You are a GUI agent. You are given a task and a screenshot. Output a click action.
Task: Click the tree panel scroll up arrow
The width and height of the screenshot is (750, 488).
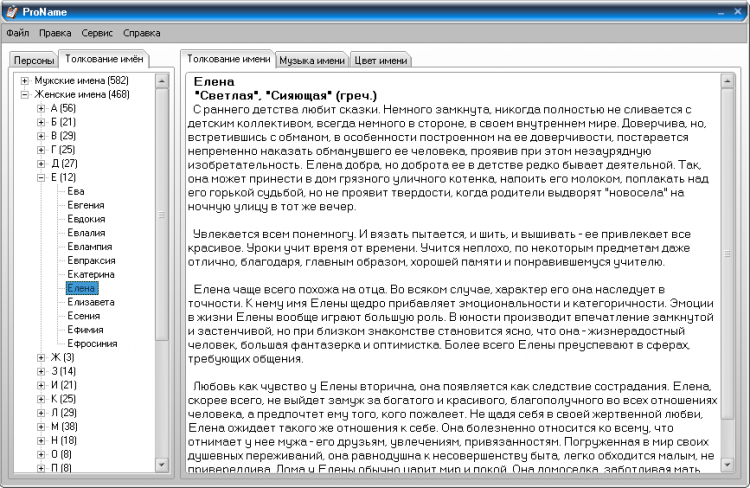(x=162, y=81)
